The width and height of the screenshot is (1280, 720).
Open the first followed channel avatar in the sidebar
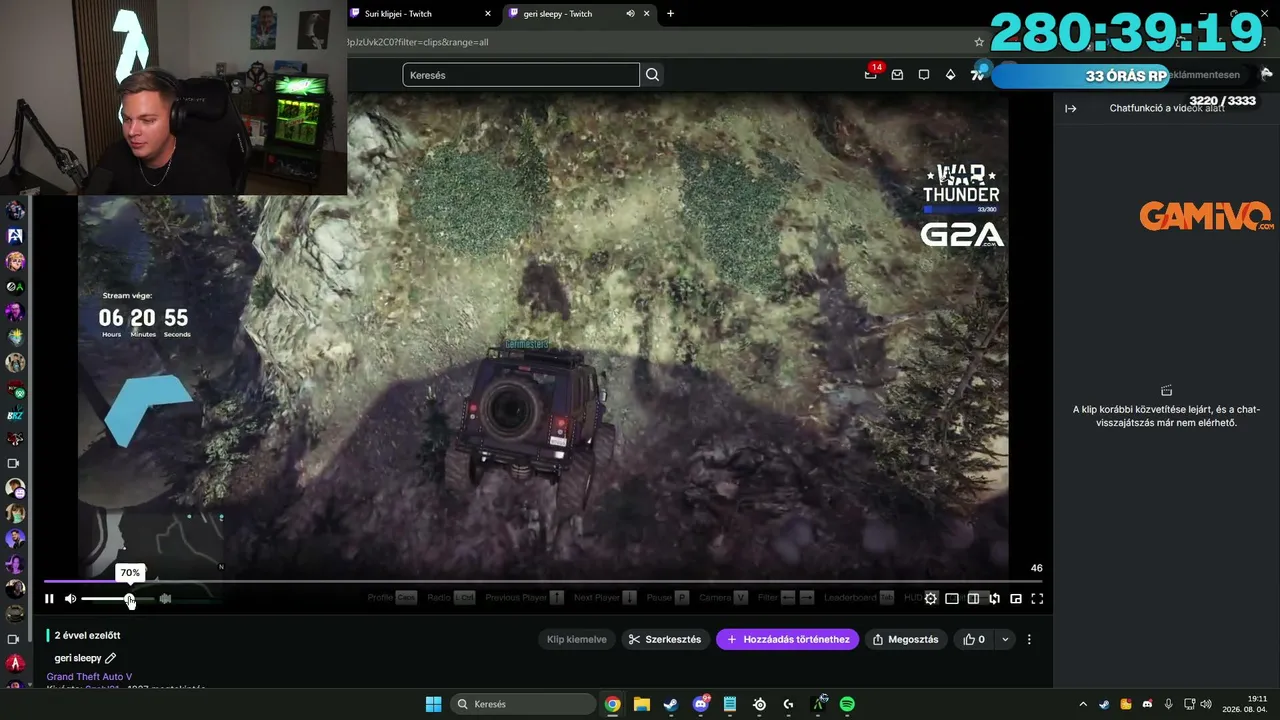[x=15, y=211]
